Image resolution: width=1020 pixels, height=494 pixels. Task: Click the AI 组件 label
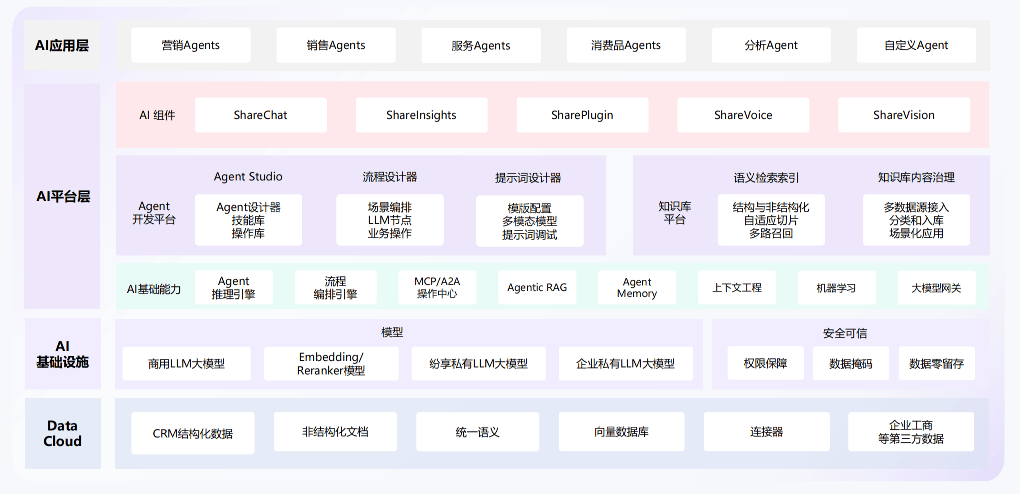[x=157, y=115]
